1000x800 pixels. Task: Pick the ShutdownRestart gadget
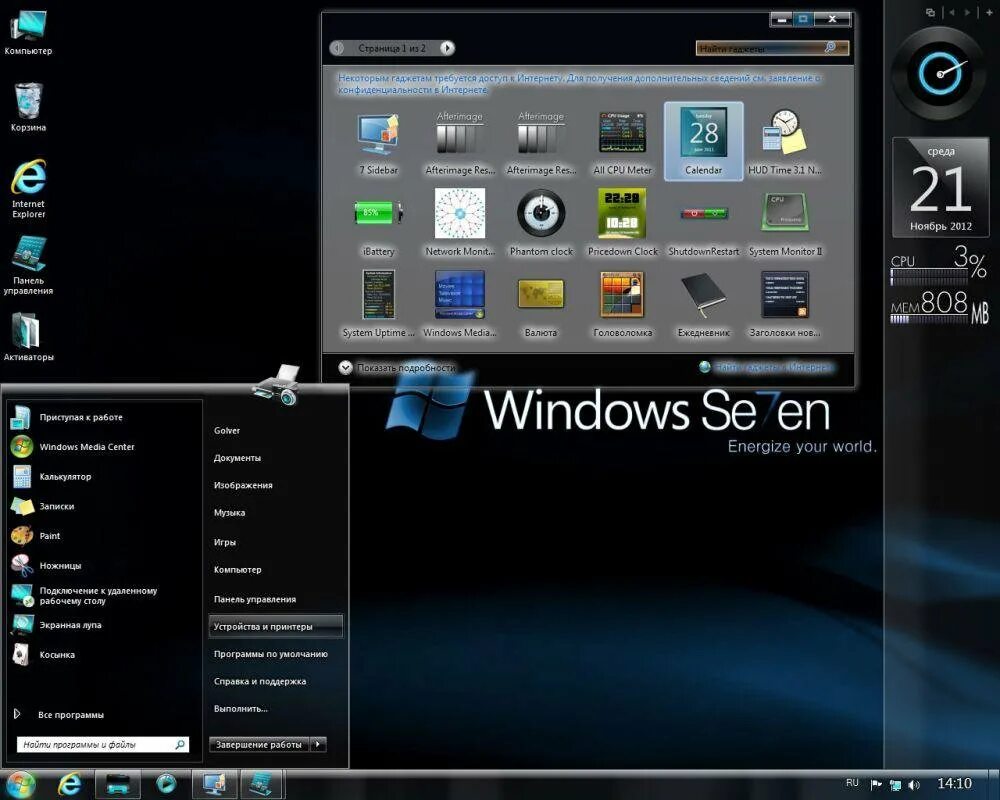coord(703,223)
